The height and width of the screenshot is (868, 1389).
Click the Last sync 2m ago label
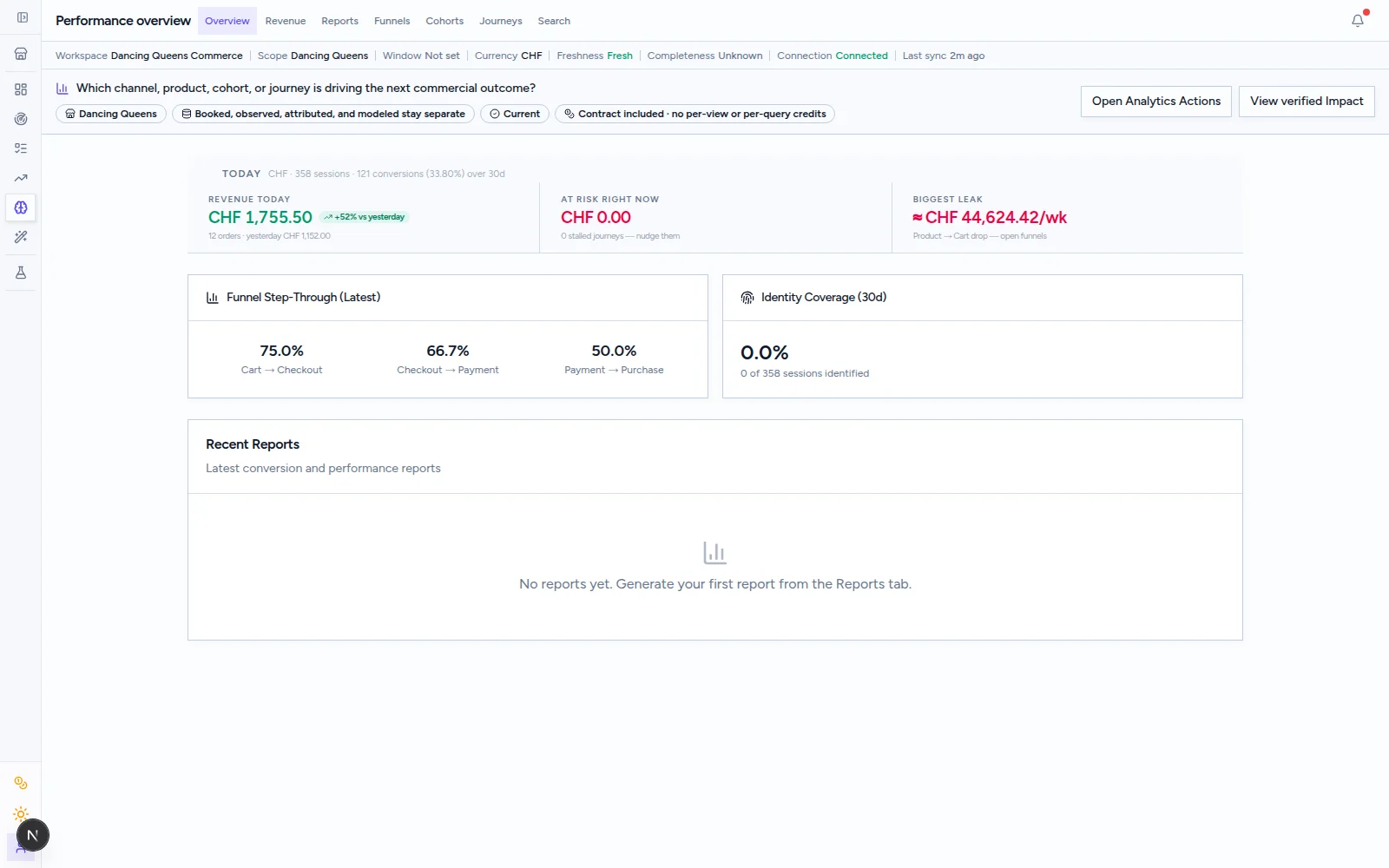944,56
